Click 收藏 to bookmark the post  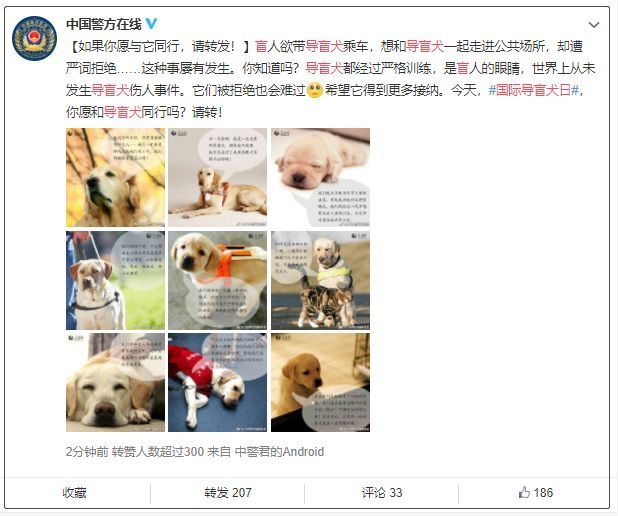74,493
